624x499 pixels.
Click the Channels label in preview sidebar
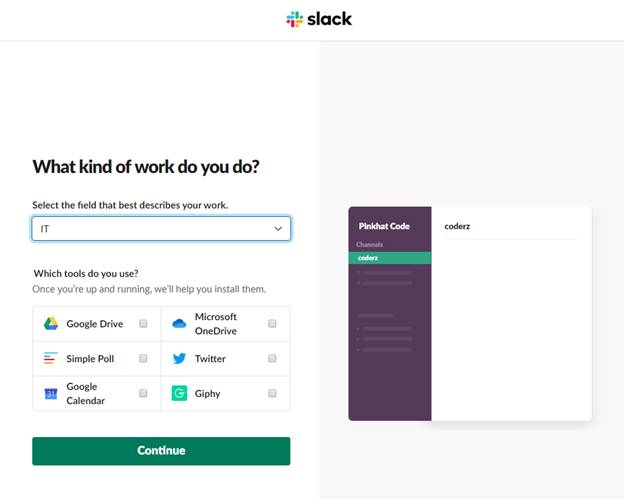pos(370,244)
